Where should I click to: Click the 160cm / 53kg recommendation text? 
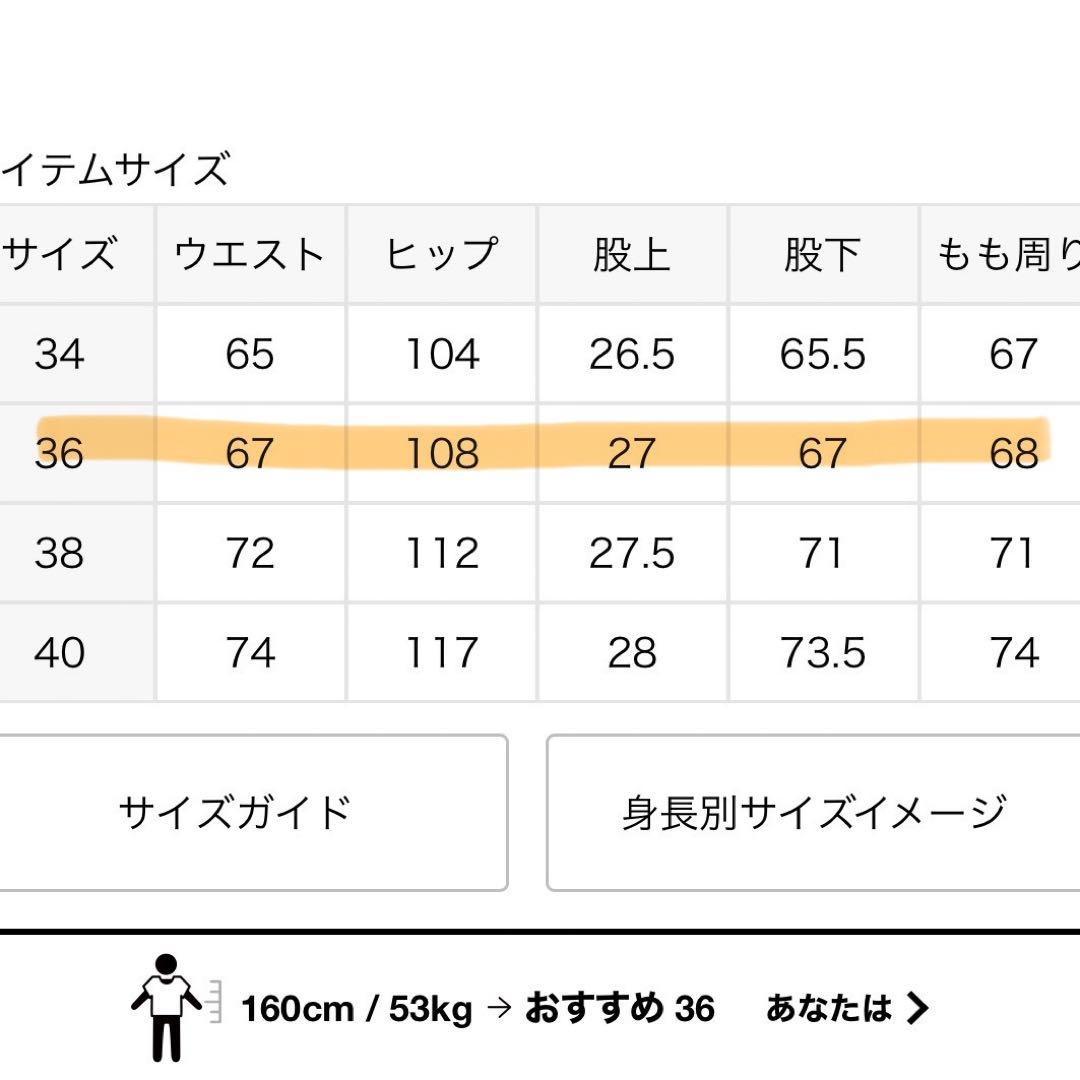356,1009
